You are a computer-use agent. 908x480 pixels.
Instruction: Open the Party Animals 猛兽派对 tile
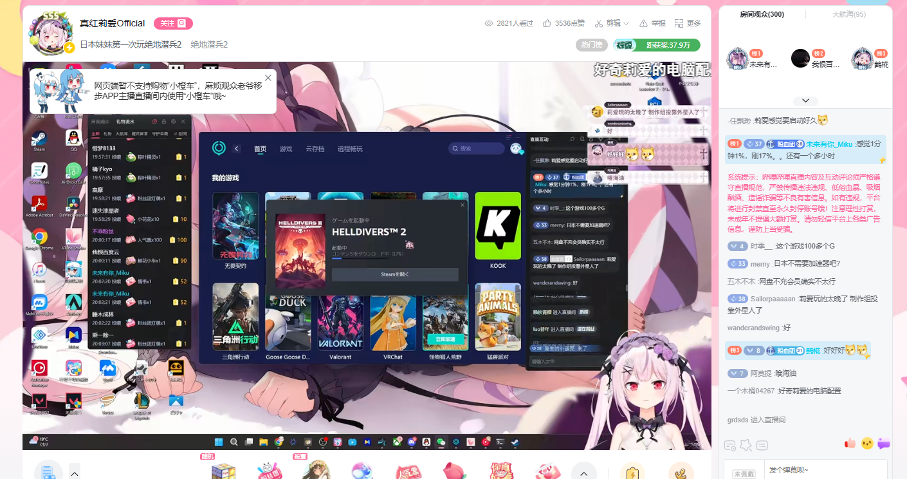[x=497, y=317]
